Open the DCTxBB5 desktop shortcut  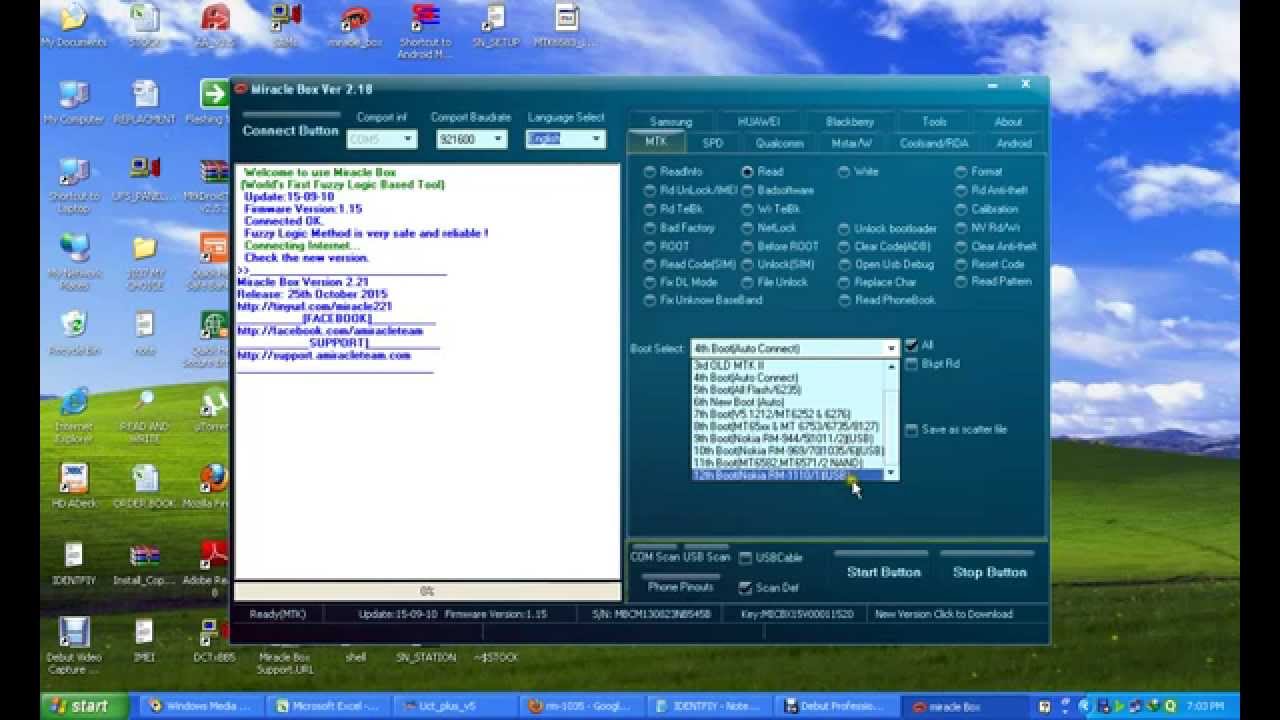213,640
